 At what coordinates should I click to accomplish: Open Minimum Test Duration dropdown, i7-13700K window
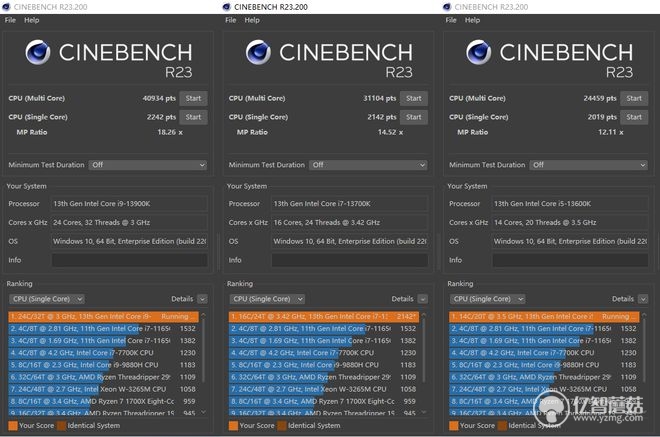(x=368, y=165)
